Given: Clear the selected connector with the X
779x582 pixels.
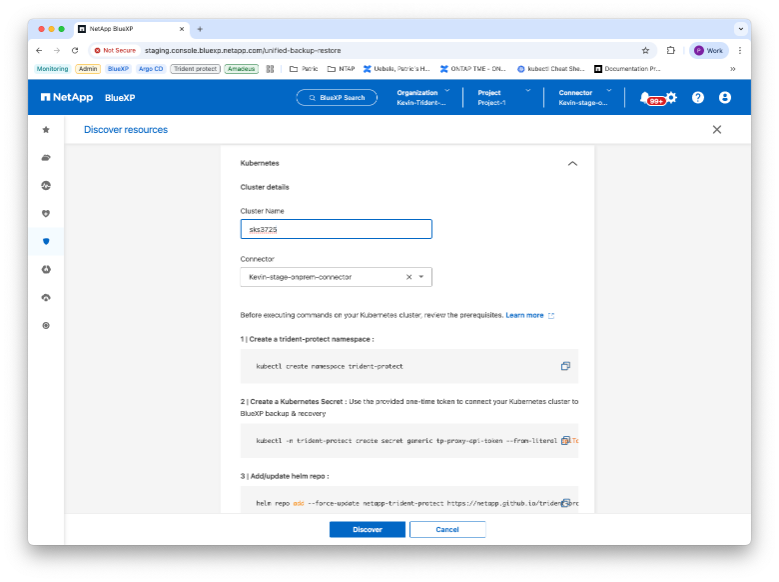Looking at the screenshot, I should coord(409,277).
